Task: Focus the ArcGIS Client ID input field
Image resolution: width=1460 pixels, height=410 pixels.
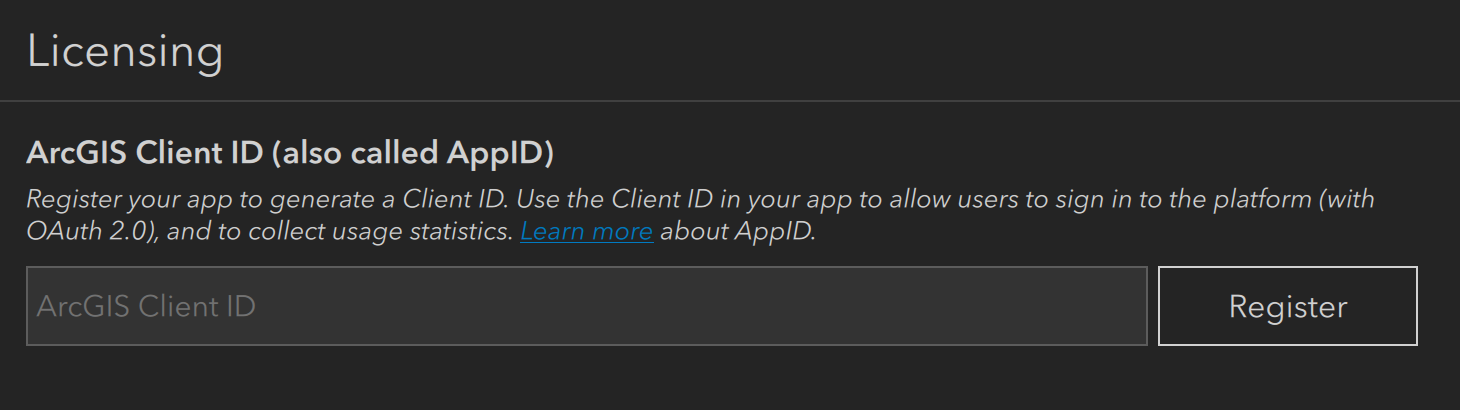Action: (586, 306)
